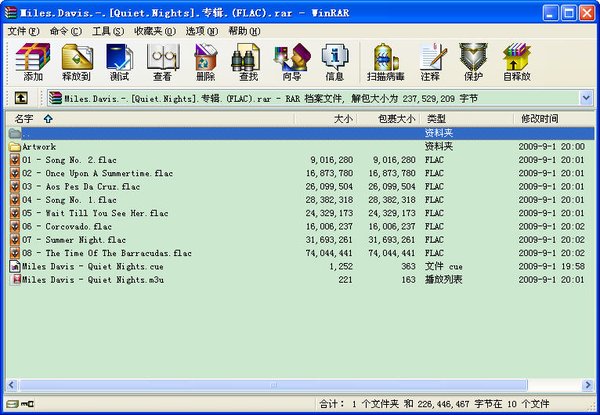Click the WinRAR title bar app icon

pyautogui.click(x=11, y=13)
